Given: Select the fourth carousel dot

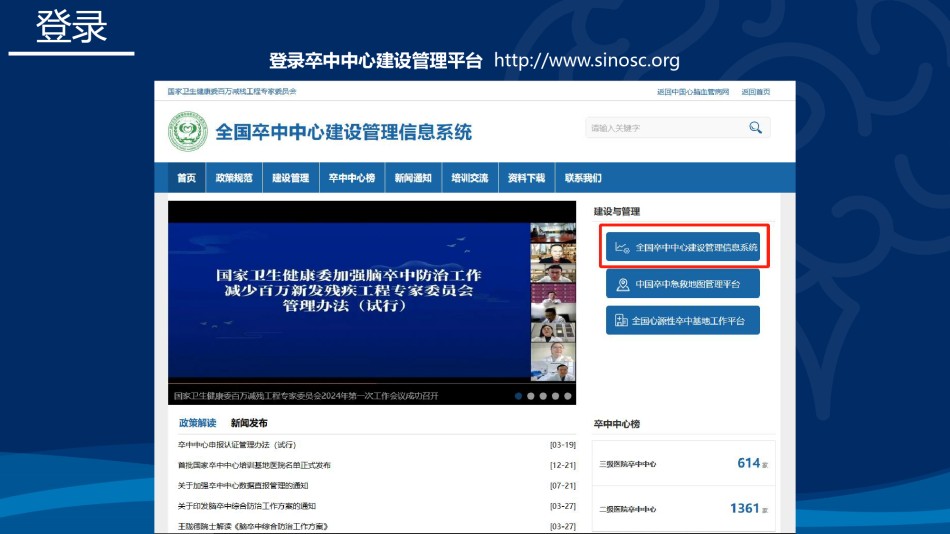Looking at the screenshot, I should [x=556, y=396].
